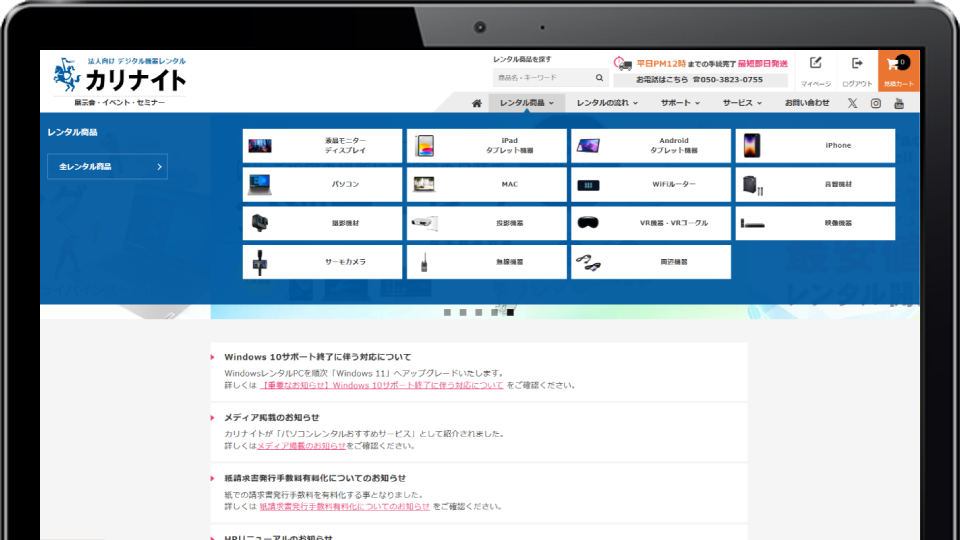
Task: Open マイページ (My Page) icon
Action: [815, 70]
